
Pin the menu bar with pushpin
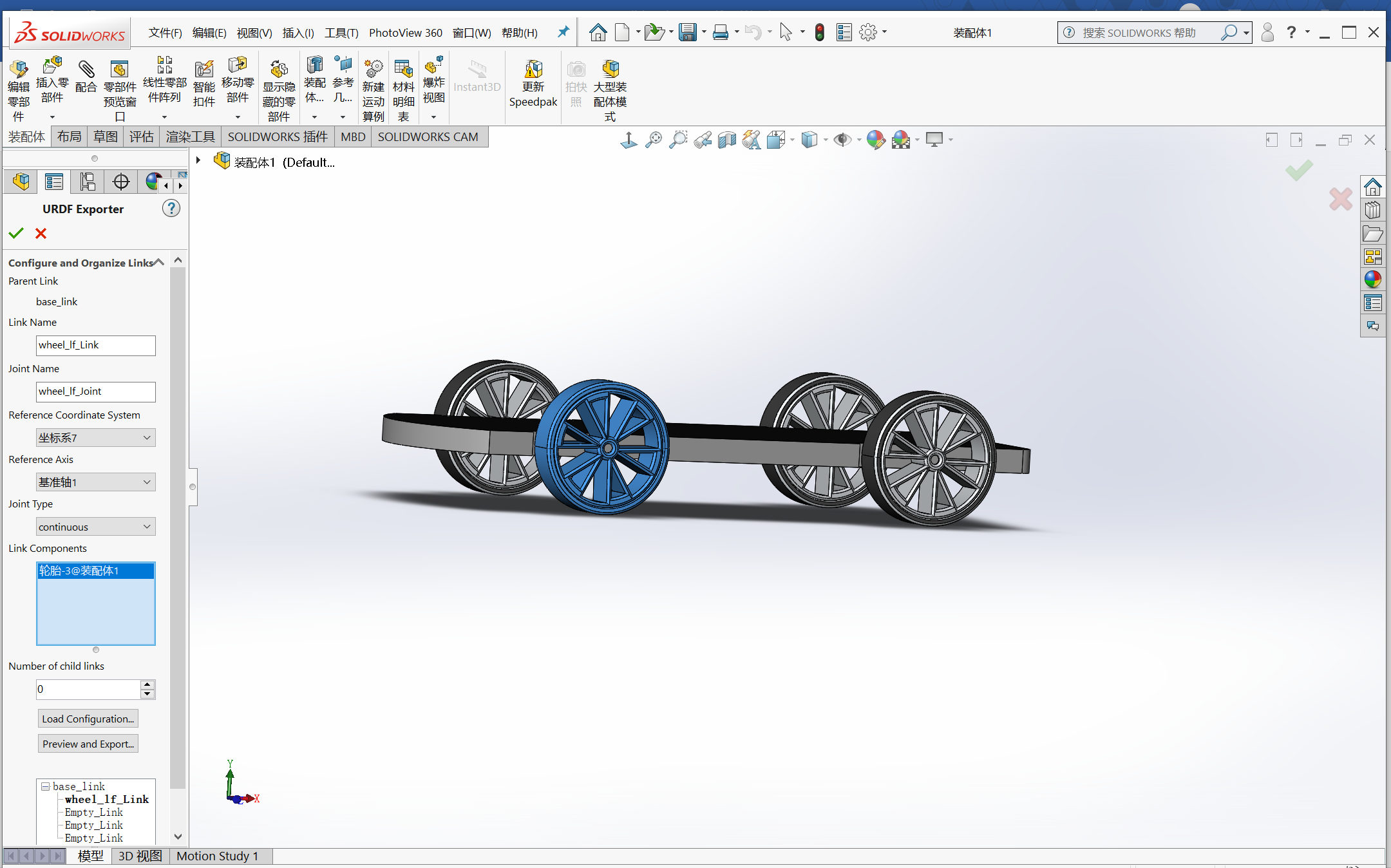tap(563, 32)
